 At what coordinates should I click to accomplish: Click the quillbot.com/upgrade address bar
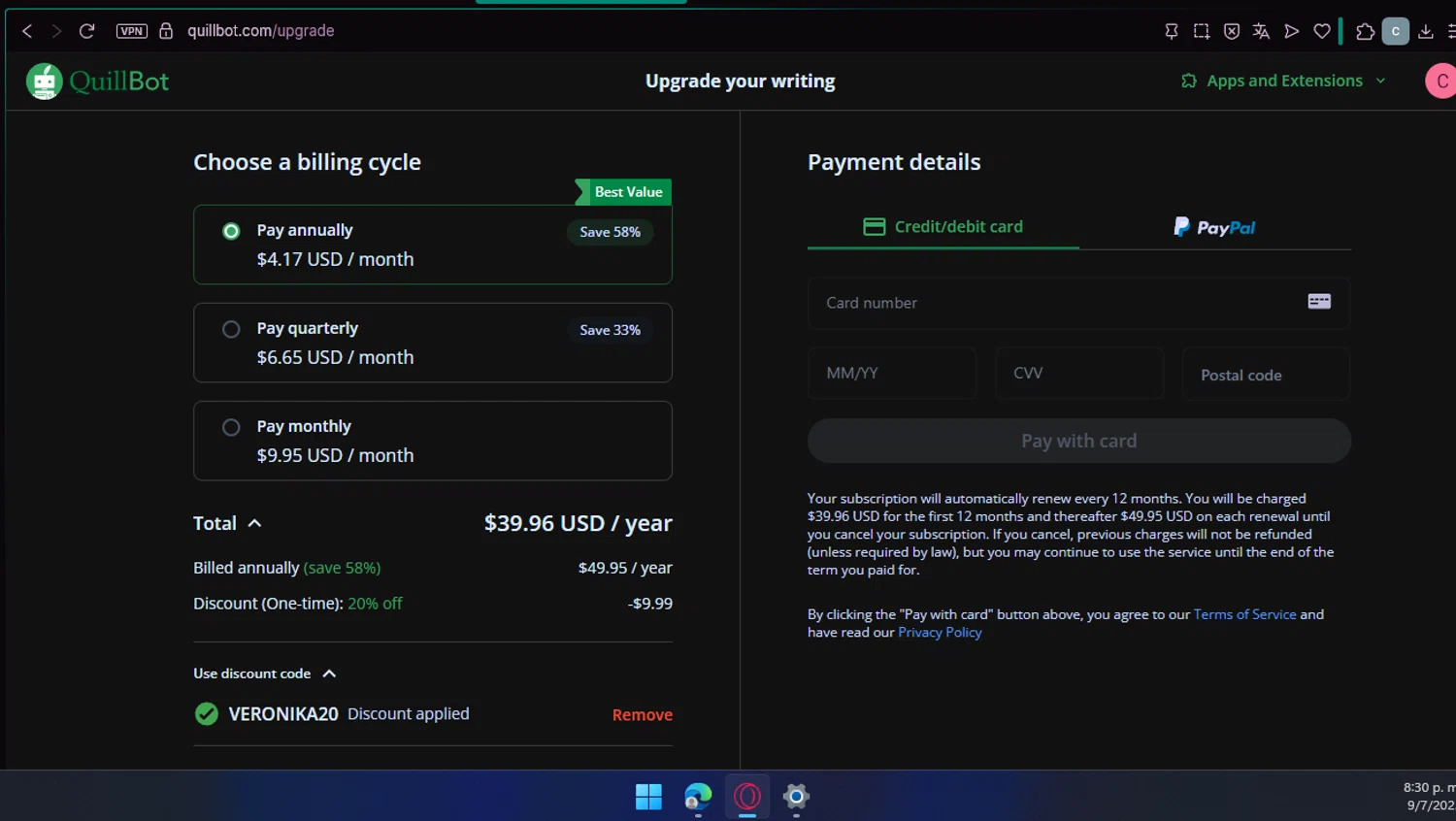(260, 31)
